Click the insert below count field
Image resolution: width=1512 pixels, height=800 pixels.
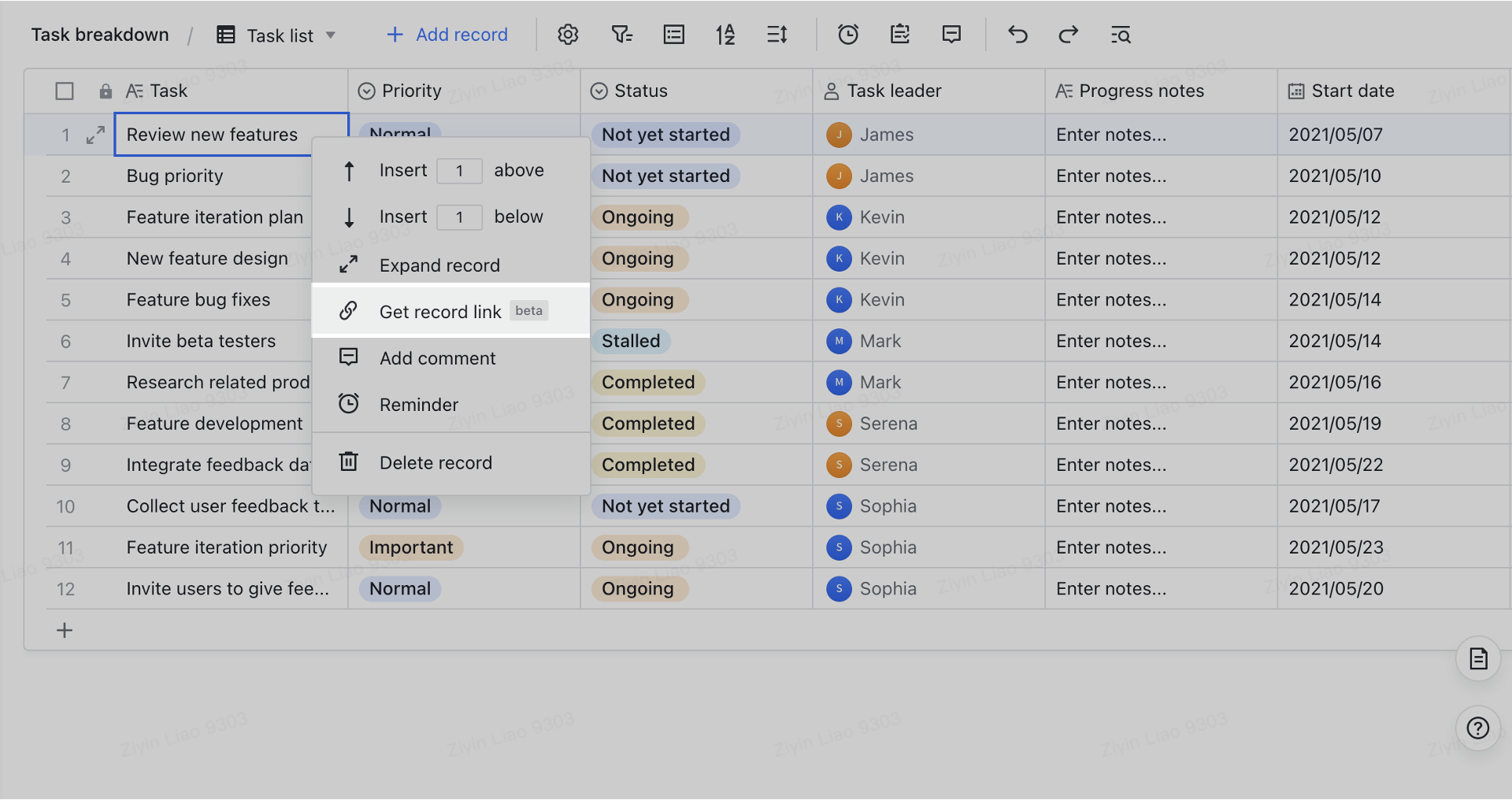coord(459,217)
